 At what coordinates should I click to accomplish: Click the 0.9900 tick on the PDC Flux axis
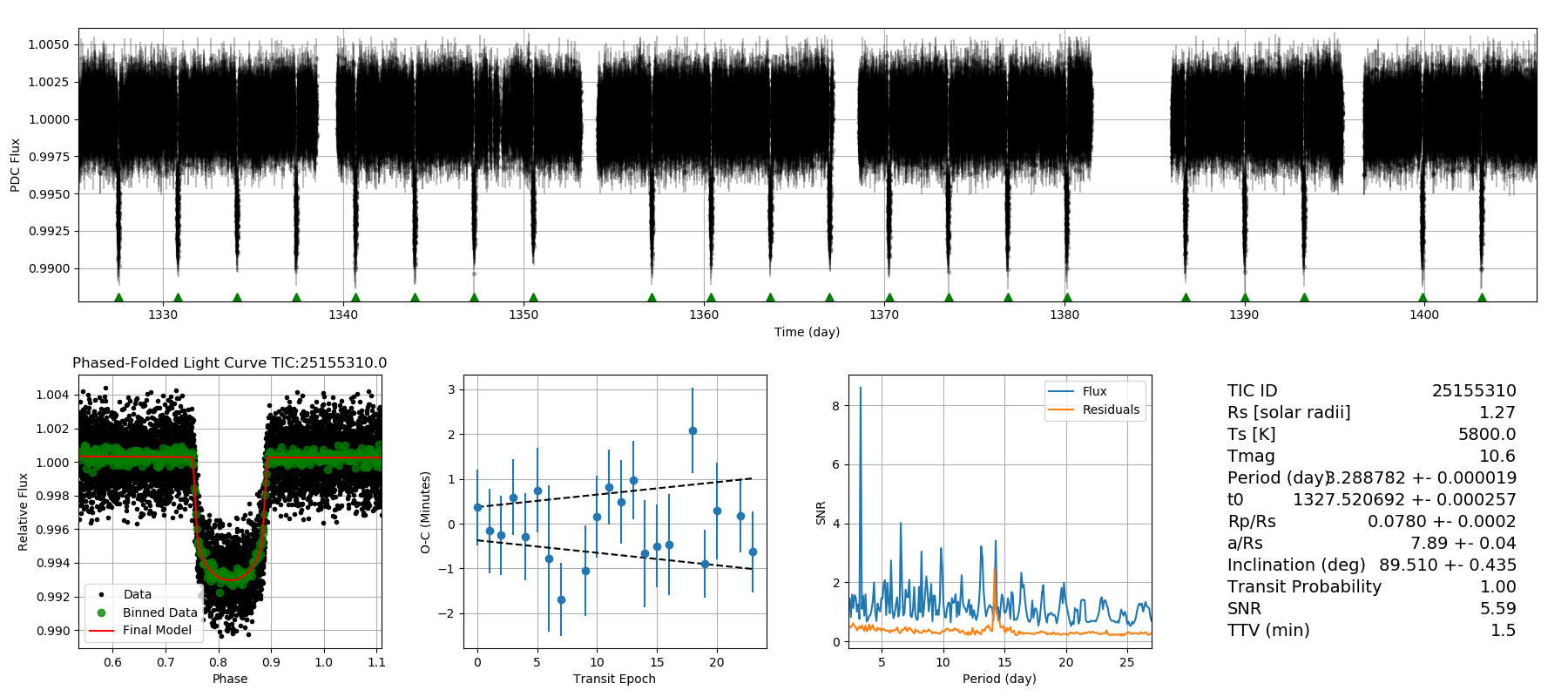(x=49, y=268)
